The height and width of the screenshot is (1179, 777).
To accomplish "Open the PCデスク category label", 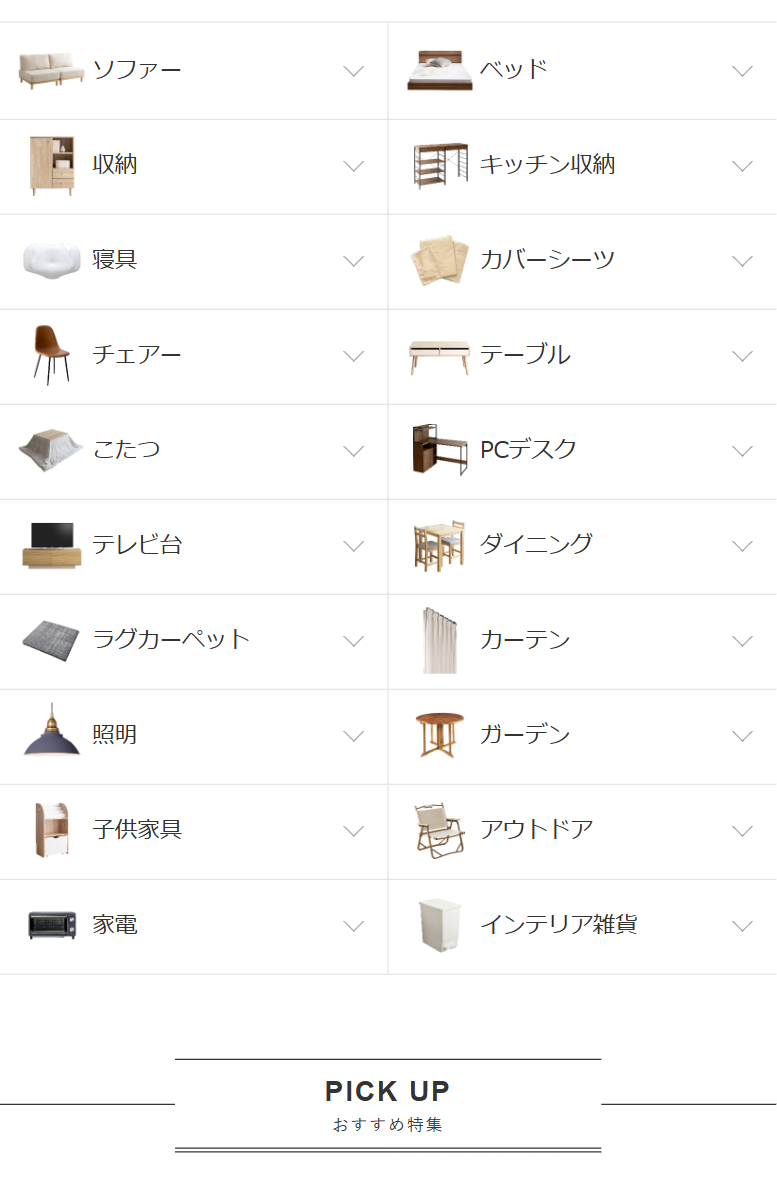I will tap(528, 450).
